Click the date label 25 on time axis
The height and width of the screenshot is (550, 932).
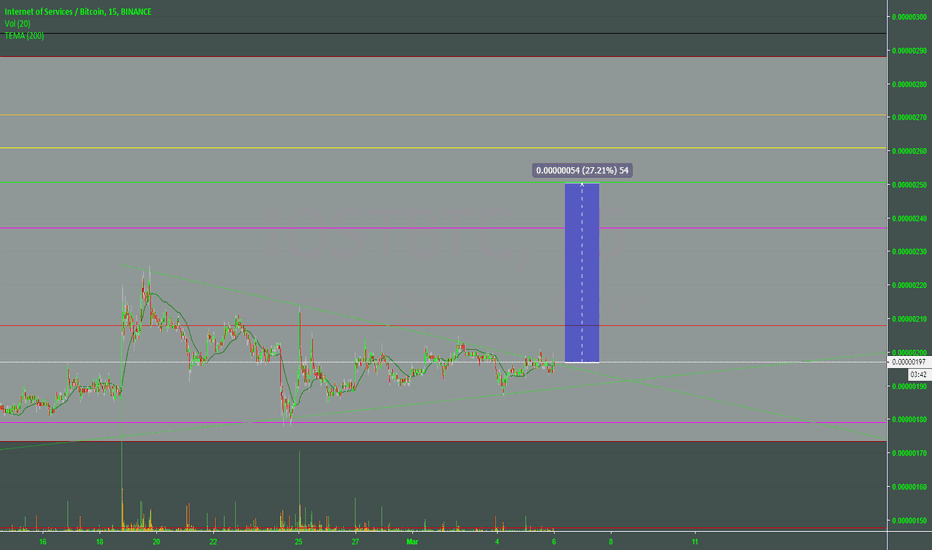coord(298,542)
